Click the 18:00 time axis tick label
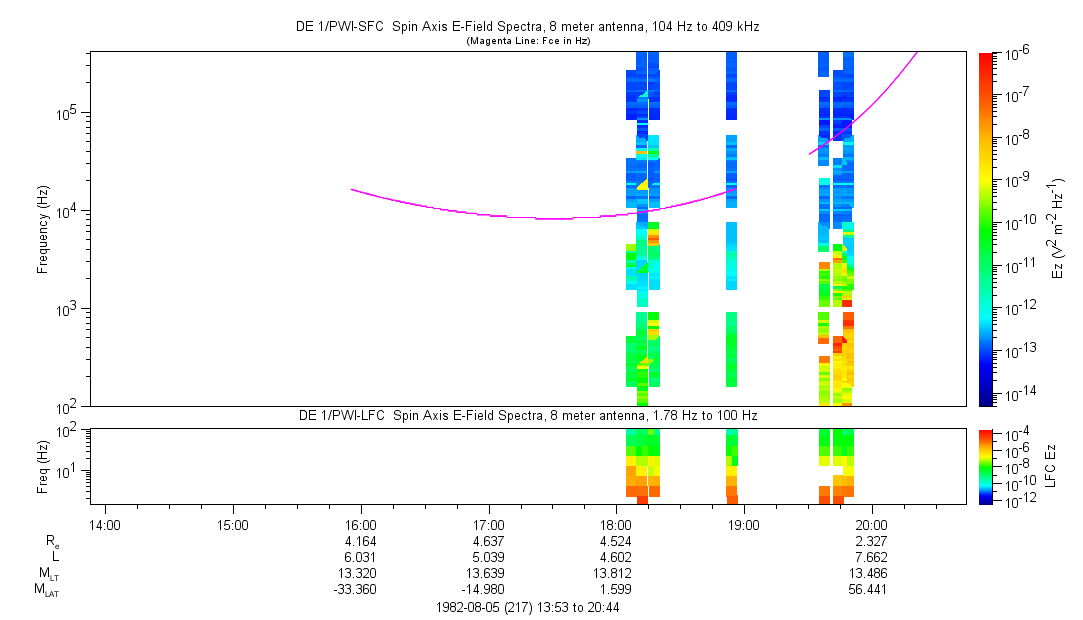This screenshot has width=1083, height=620. [x=616, y=524]
